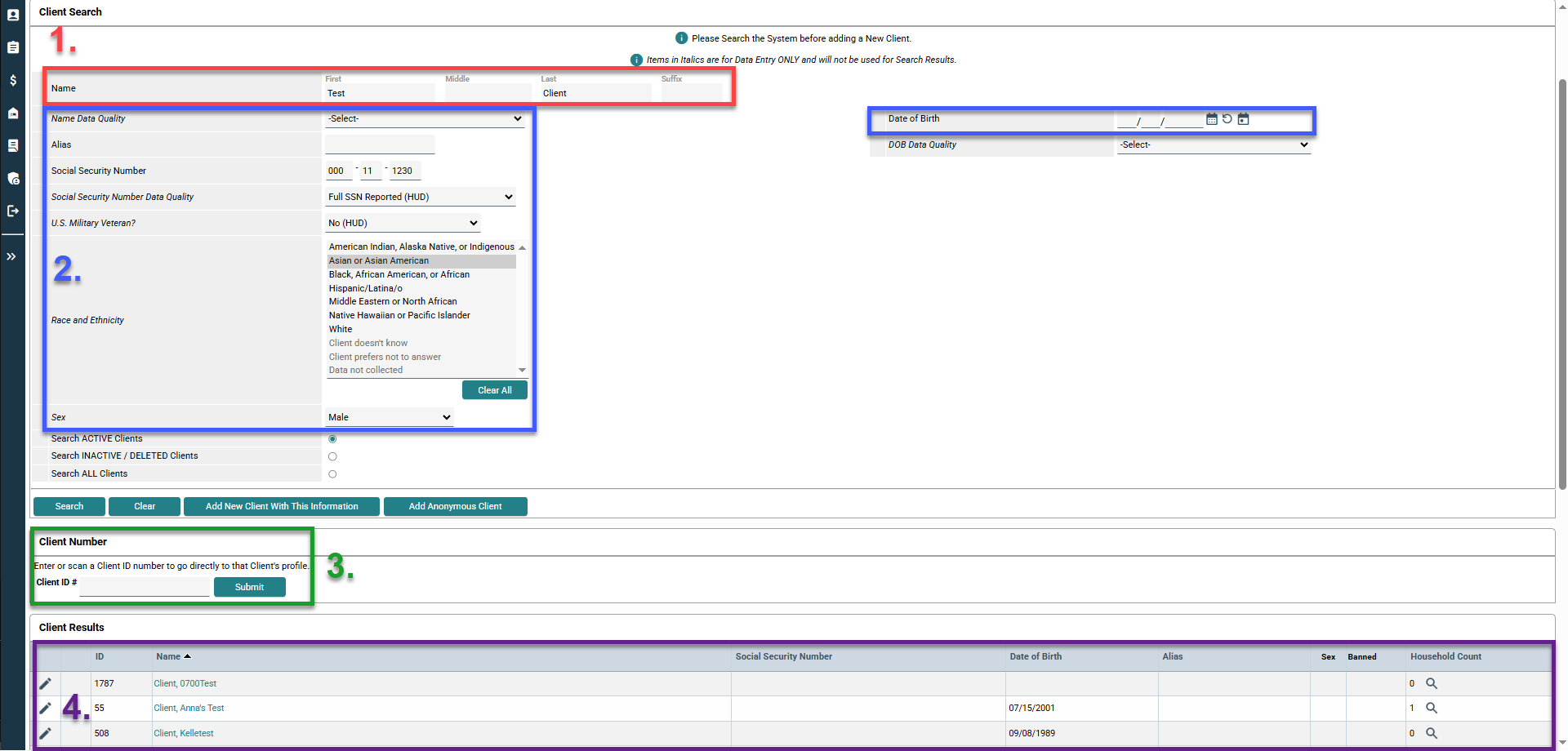Click the contact card icon at sidebar top

pyautogui.click(x=12, y=15)
